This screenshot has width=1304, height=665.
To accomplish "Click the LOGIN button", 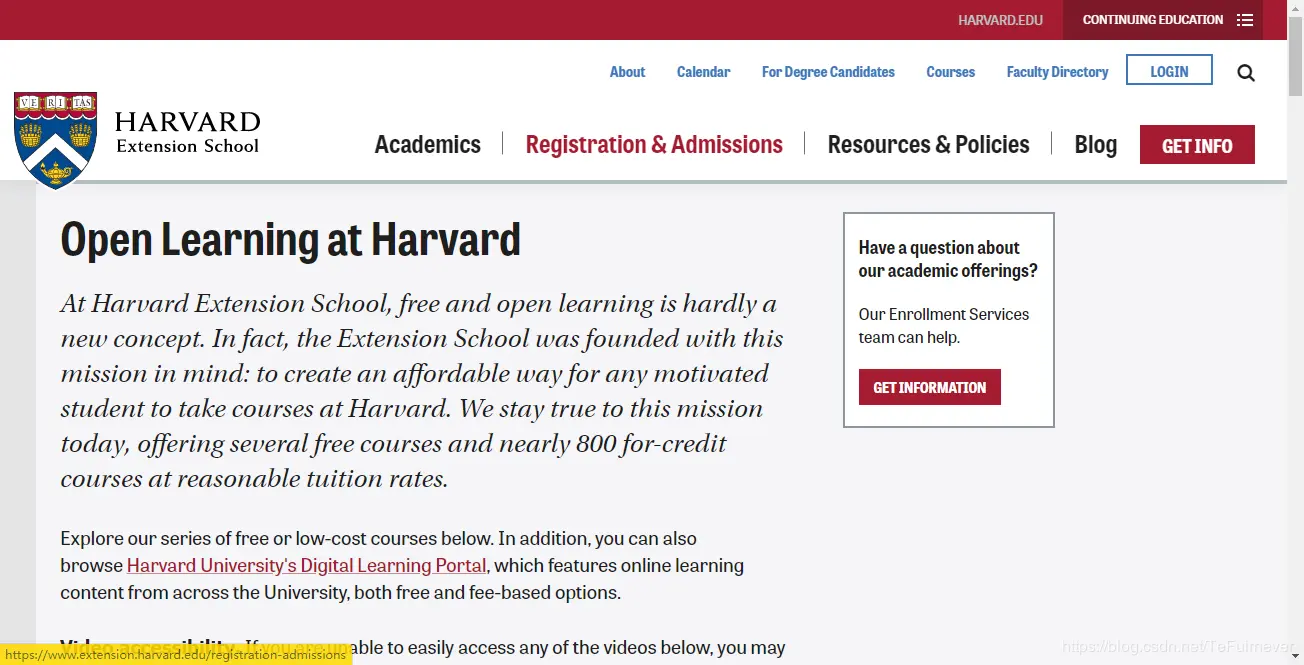I will tap(1169, 71).
